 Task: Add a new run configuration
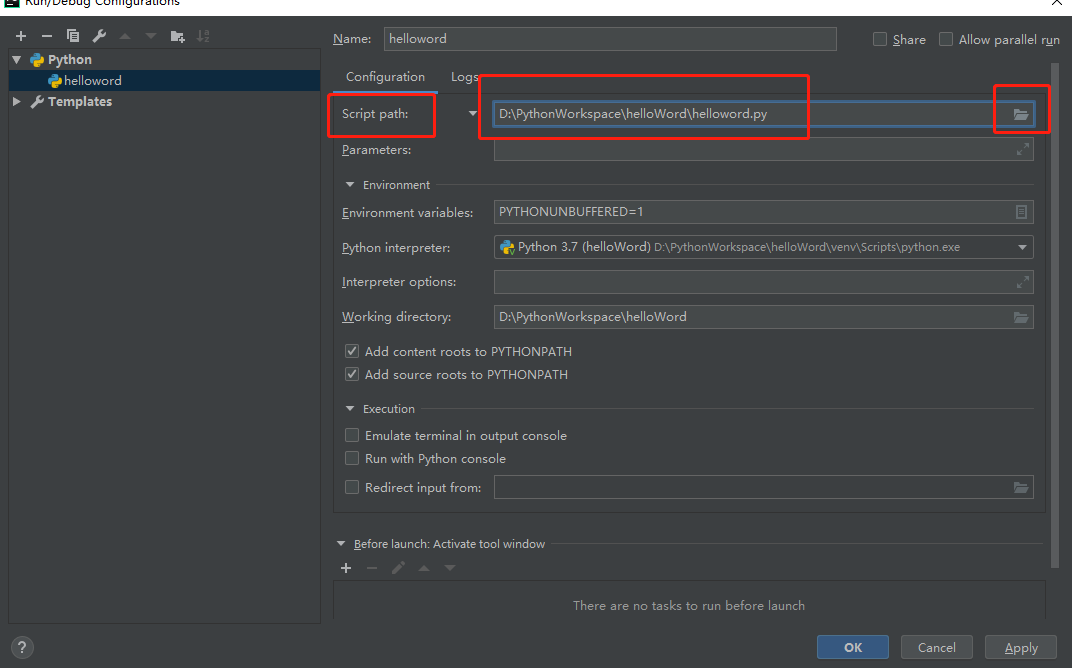(21, 36)
